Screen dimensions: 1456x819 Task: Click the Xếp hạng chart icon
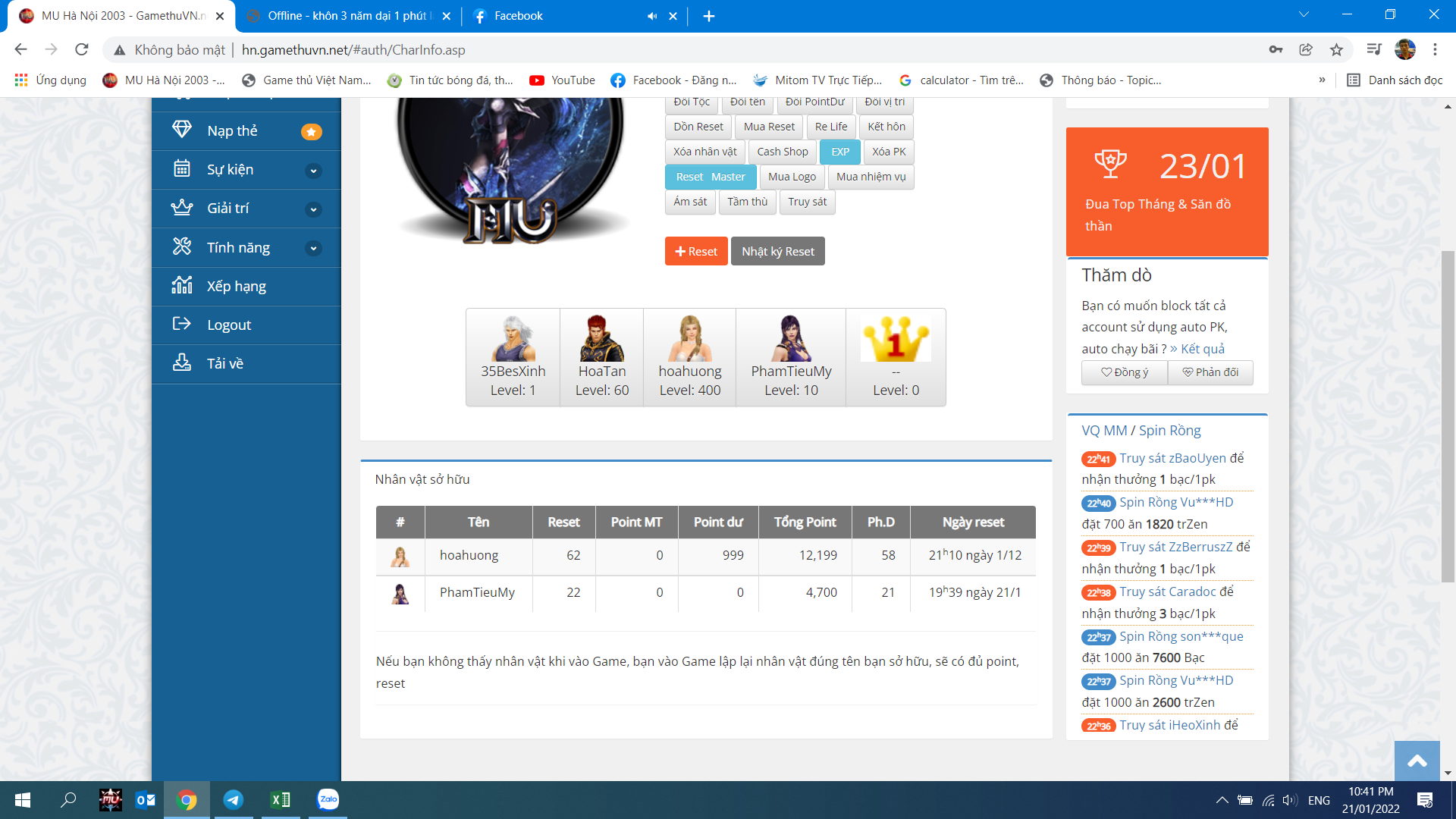click(x=182, y=285)
